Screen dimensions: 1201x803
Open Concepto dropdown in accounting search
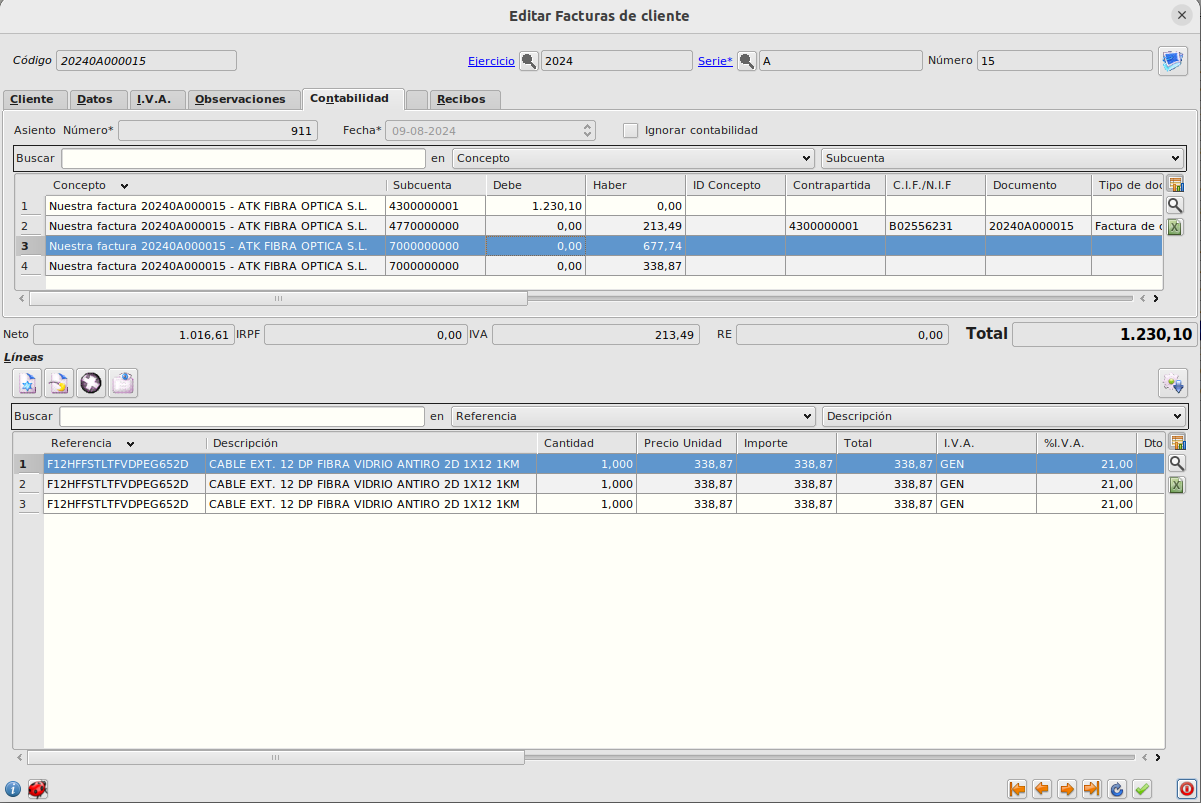point(633,158)
